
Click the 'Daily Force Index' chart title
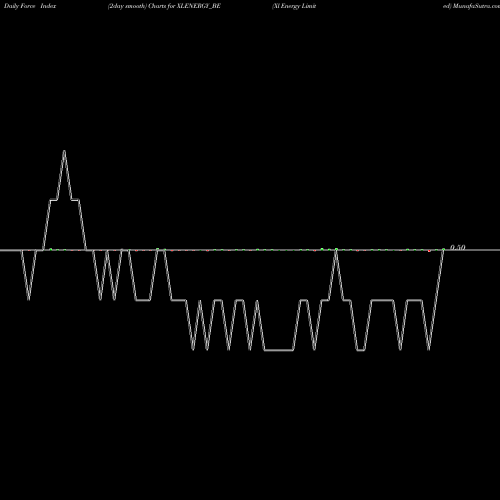pos(30,6)
